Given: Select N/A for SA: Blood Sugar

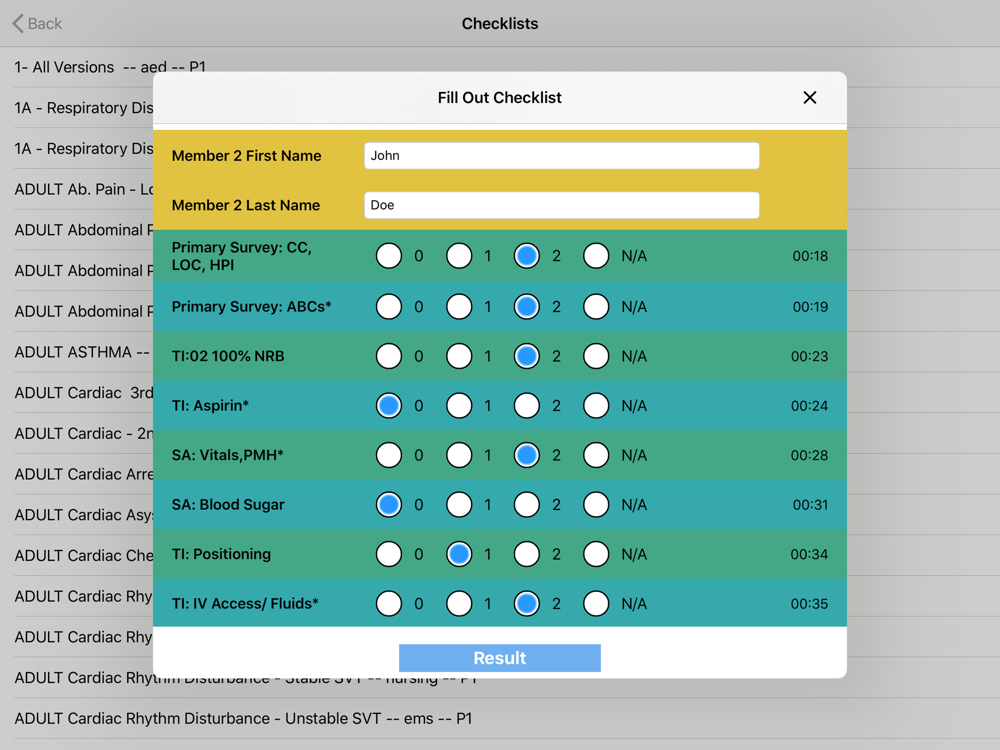Looking at the screenshot, I should click(596, 504).
